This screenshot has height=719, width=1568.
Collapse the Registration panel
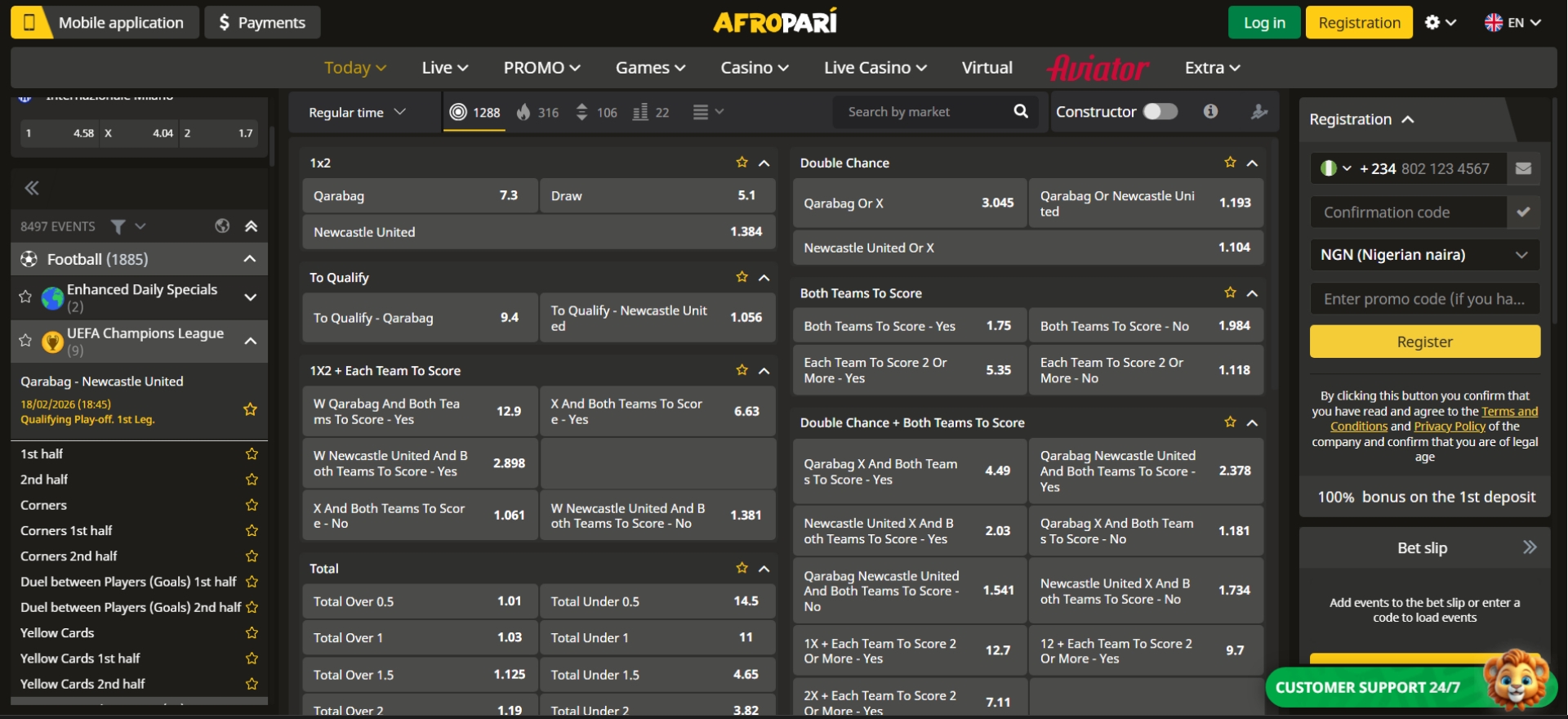[x=1408, y=119]
